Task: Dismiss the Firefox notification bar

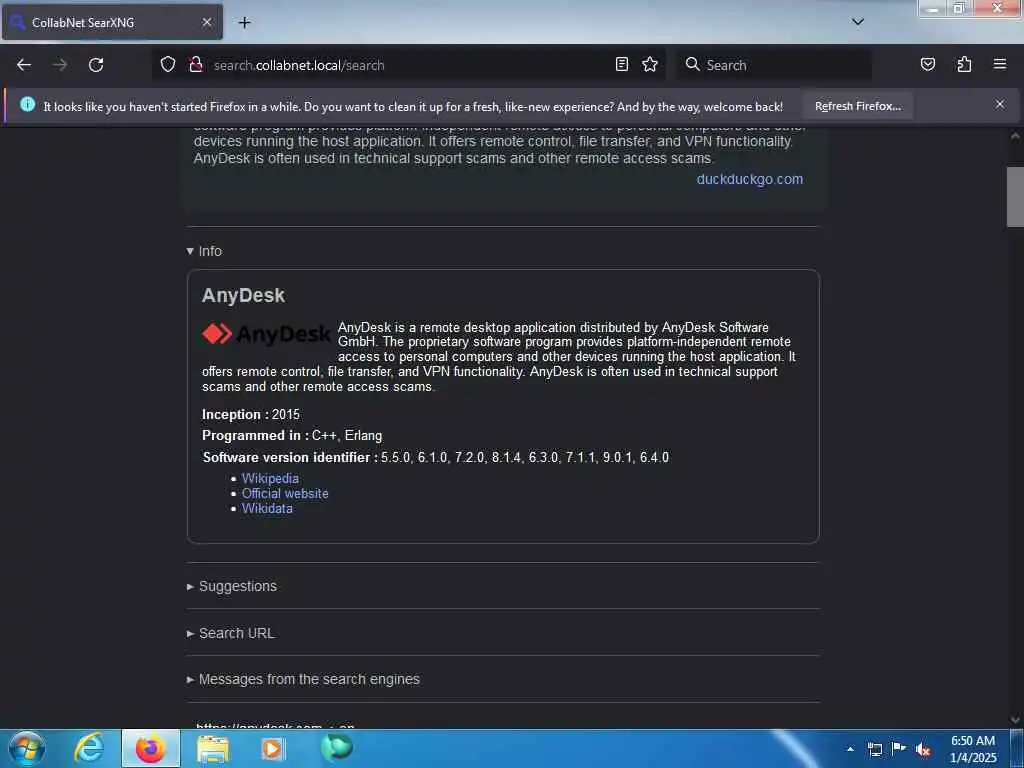Action: pos(1000,104)
